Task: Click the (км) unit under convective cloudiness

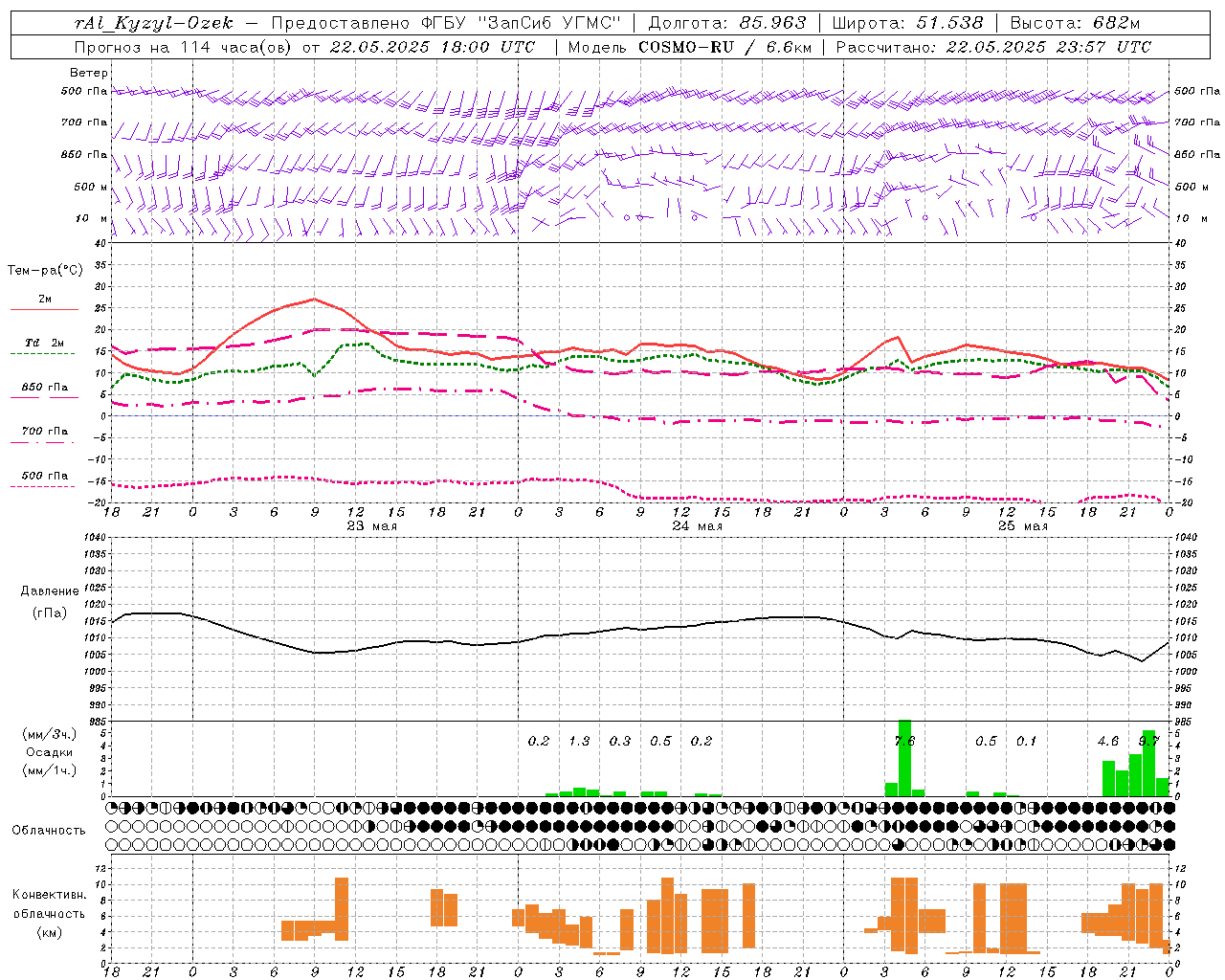Action: [x=50, y=932]
